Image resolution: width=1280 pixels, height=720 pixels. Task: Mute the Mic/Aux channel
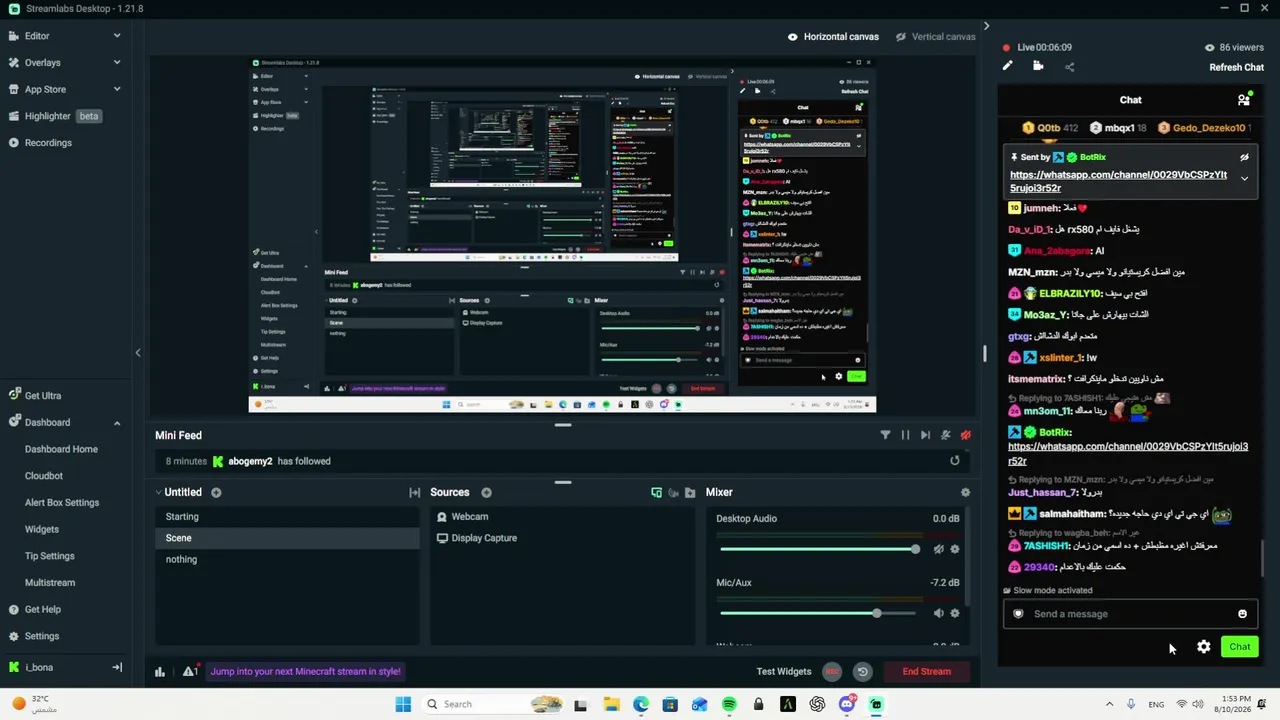click(x=938, y=613)
